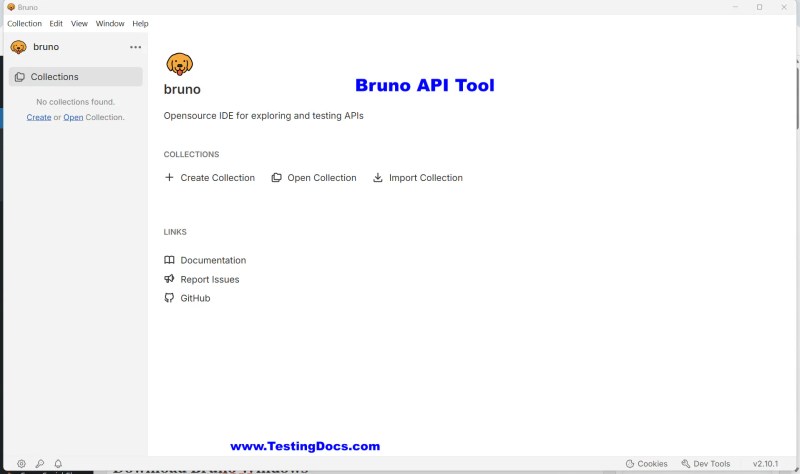Open the Help menu

[140, 23]
